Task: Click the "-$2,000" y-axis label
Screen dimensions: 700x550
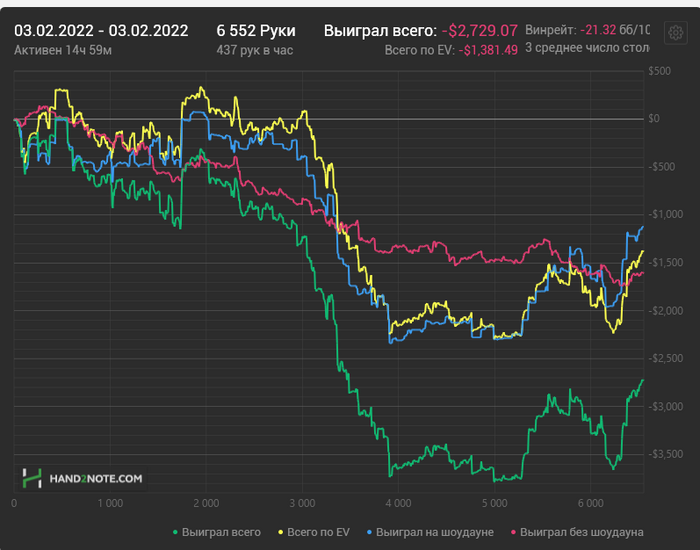Action: [666, 311]
